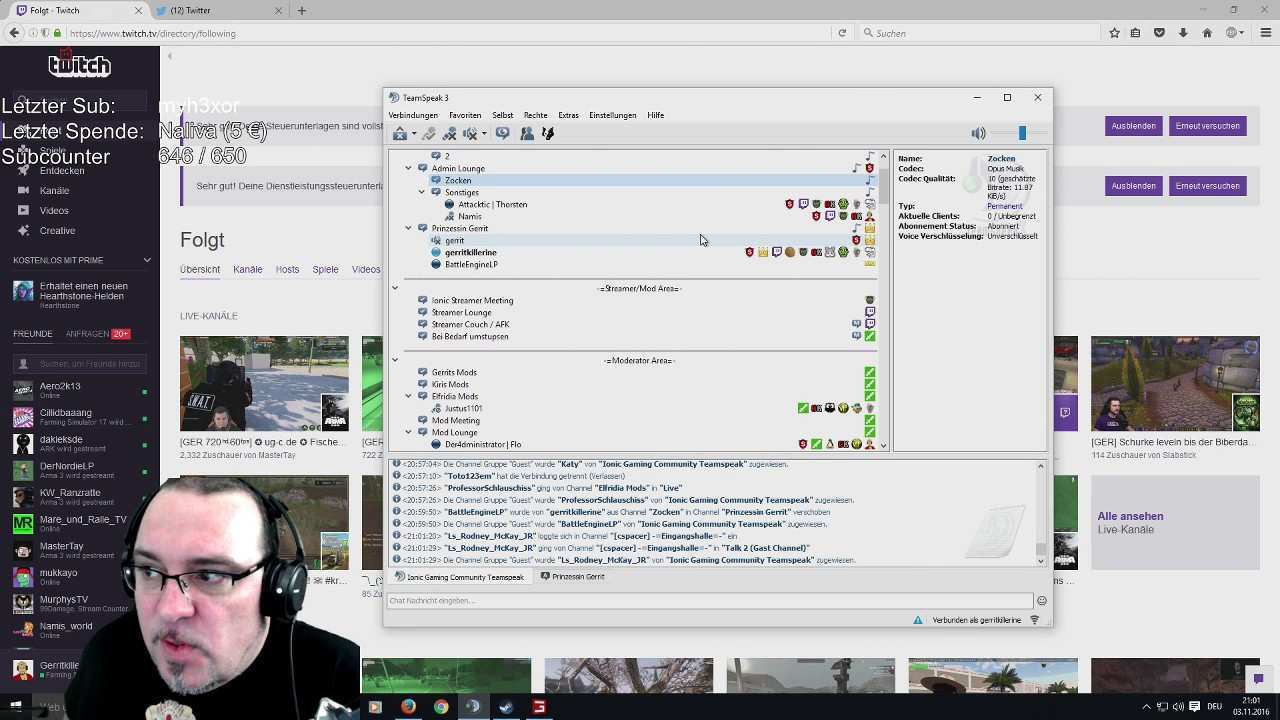
Task: Click the speaker volume icon in TeamSpeak
Action: pos(978,133)
